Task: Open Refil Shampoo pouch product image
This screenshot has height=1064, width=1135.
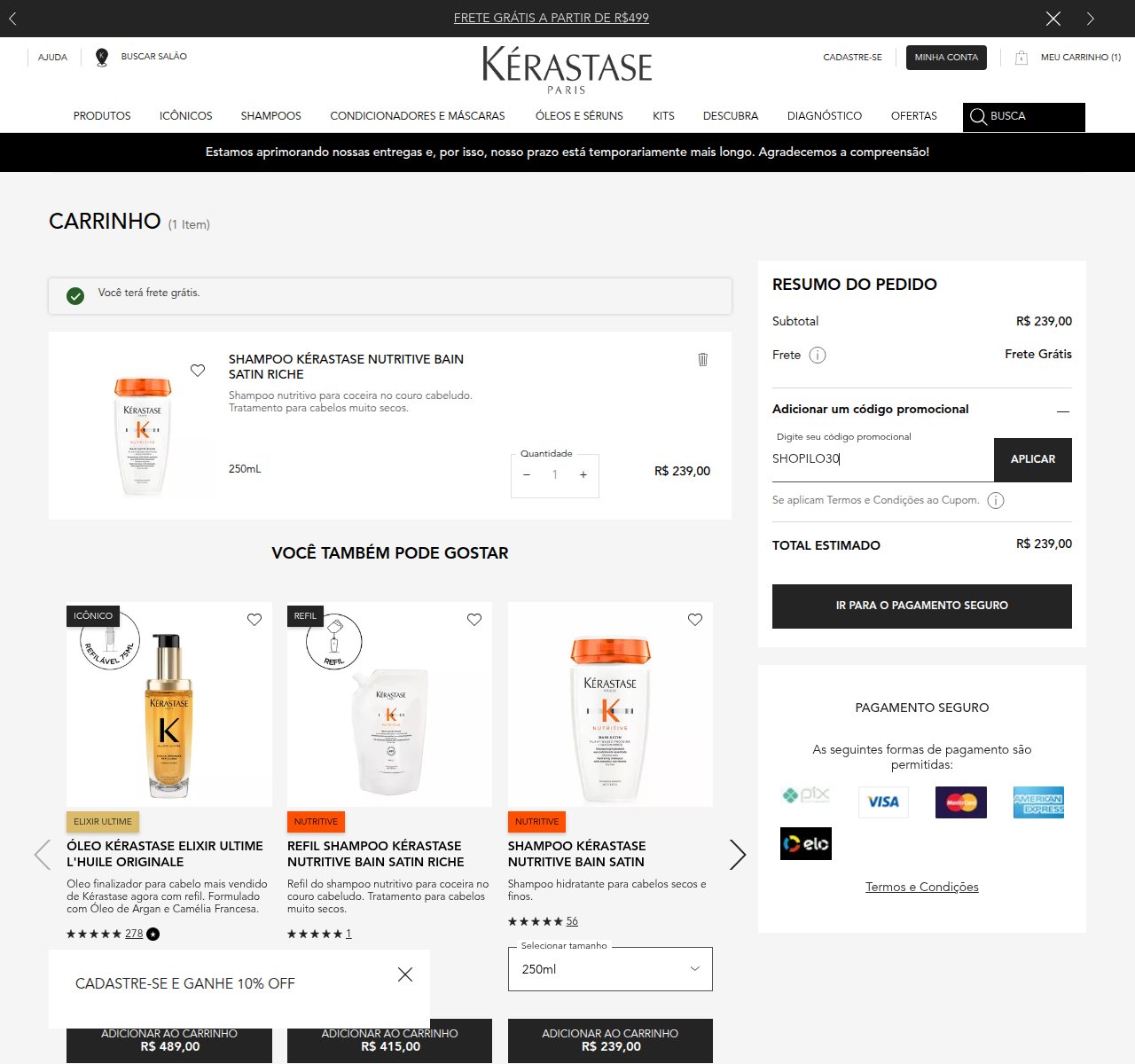Action: point(390,705)
